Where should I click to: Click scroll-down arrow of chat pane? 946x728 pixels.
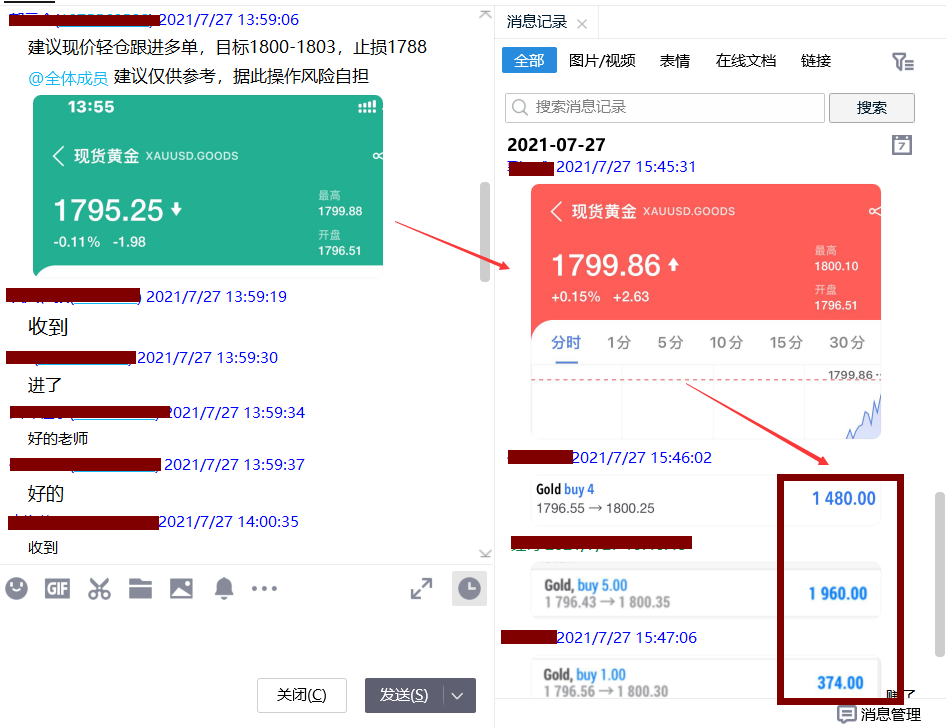coord(485,553)
